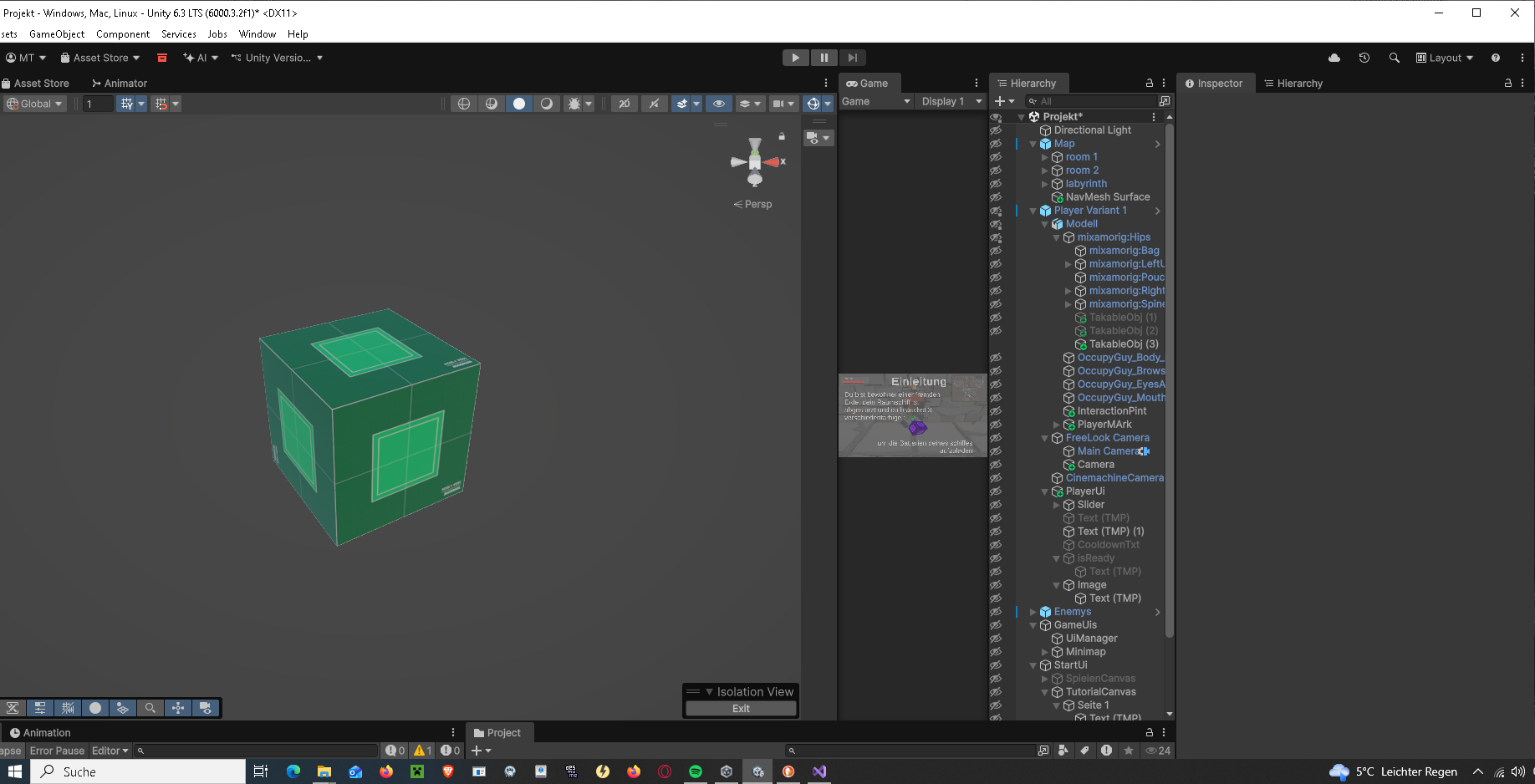Open the undo history clock icon
The width and height of the screenshot is (1535, 784).
1364,58
